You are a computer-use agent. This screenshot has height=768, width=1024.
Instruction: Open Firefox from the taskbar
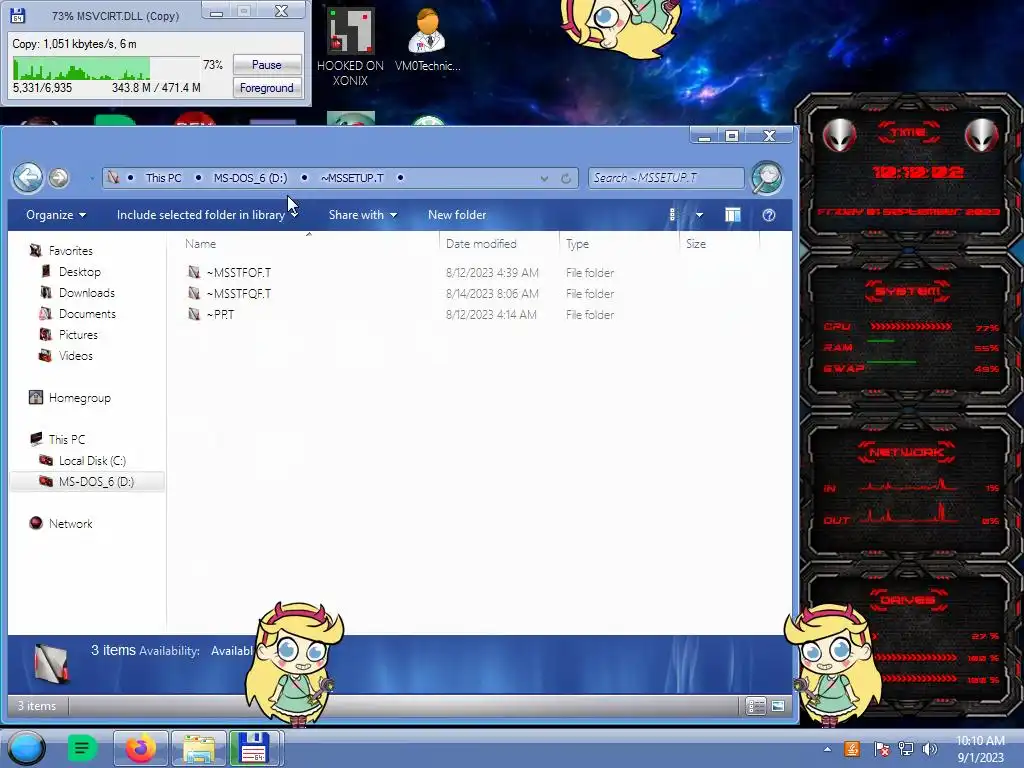(141, 748)
